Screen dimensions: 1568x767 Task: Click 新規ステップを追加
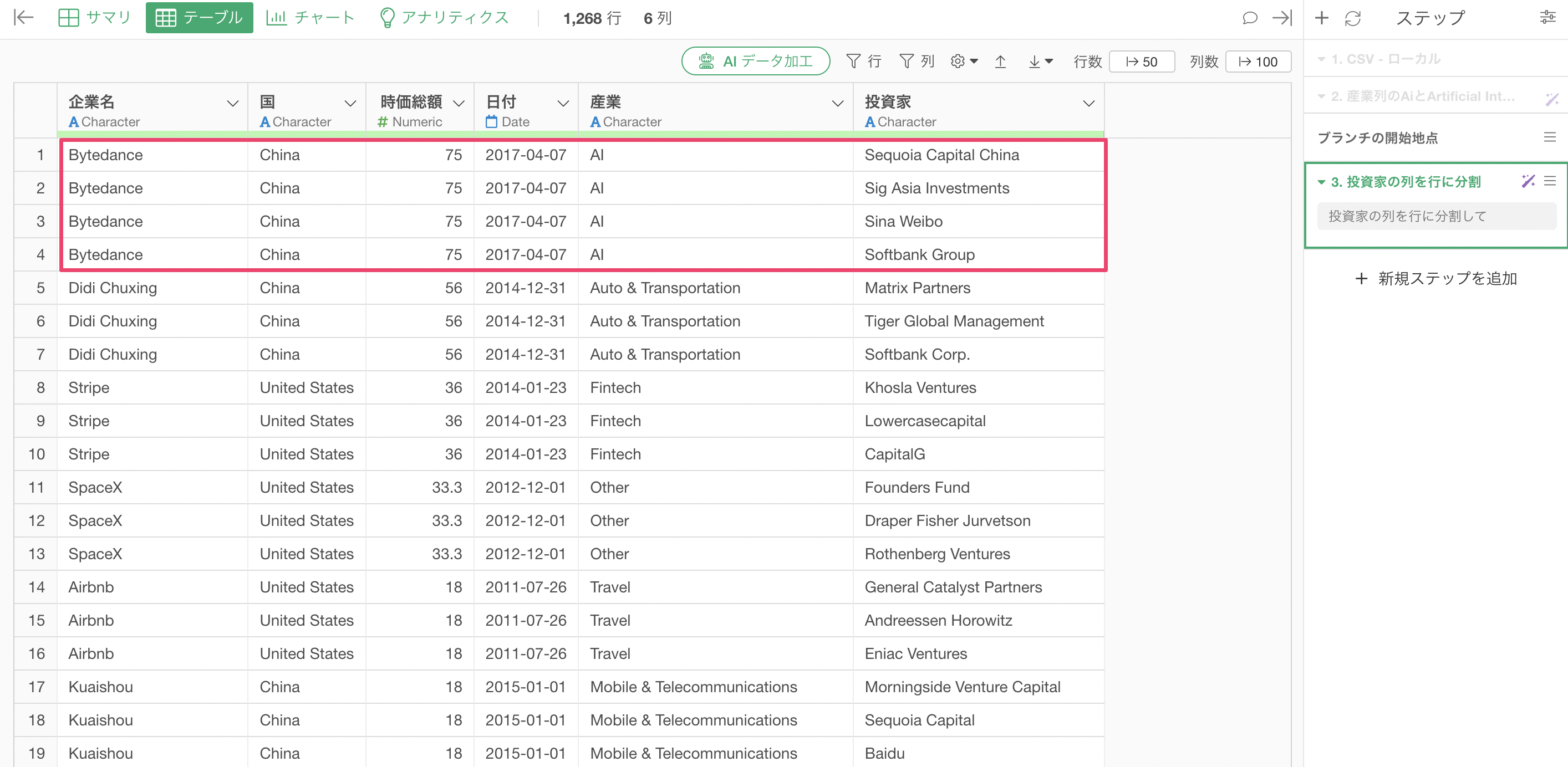[x=1435, y=279]
